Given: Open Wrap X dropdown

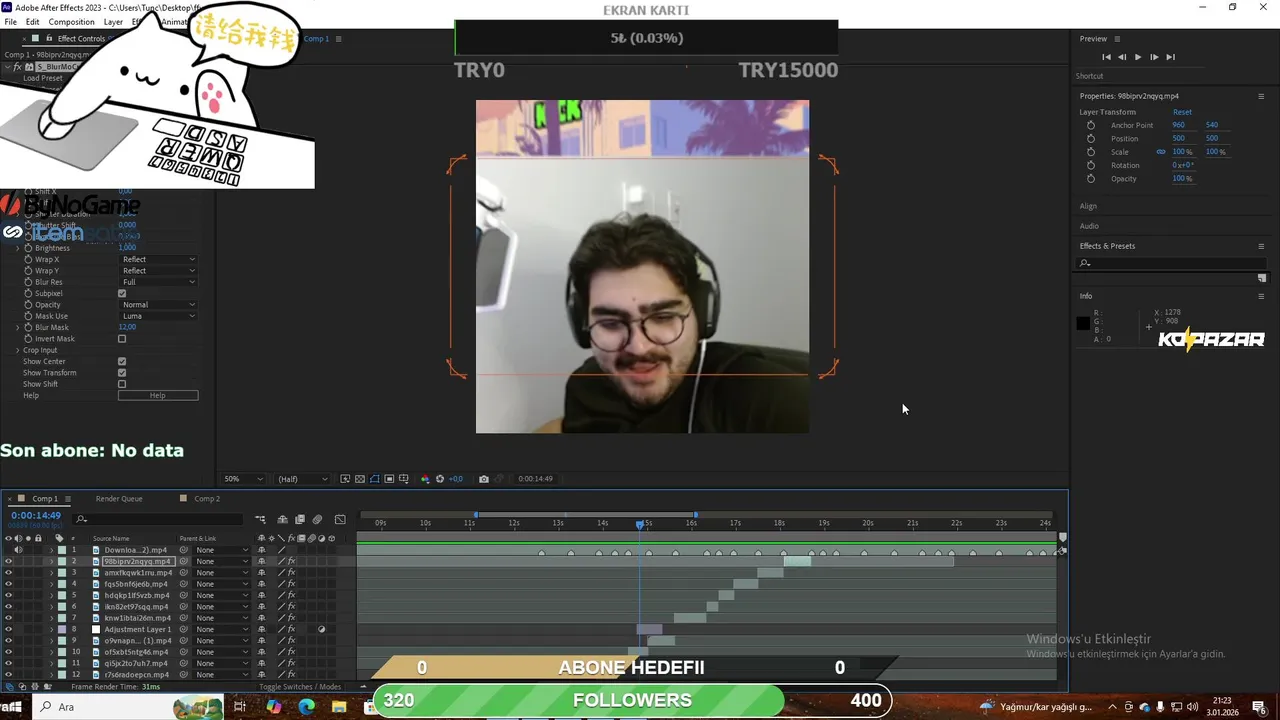Looking at the screenshot, I should click(x=158, y=259).
